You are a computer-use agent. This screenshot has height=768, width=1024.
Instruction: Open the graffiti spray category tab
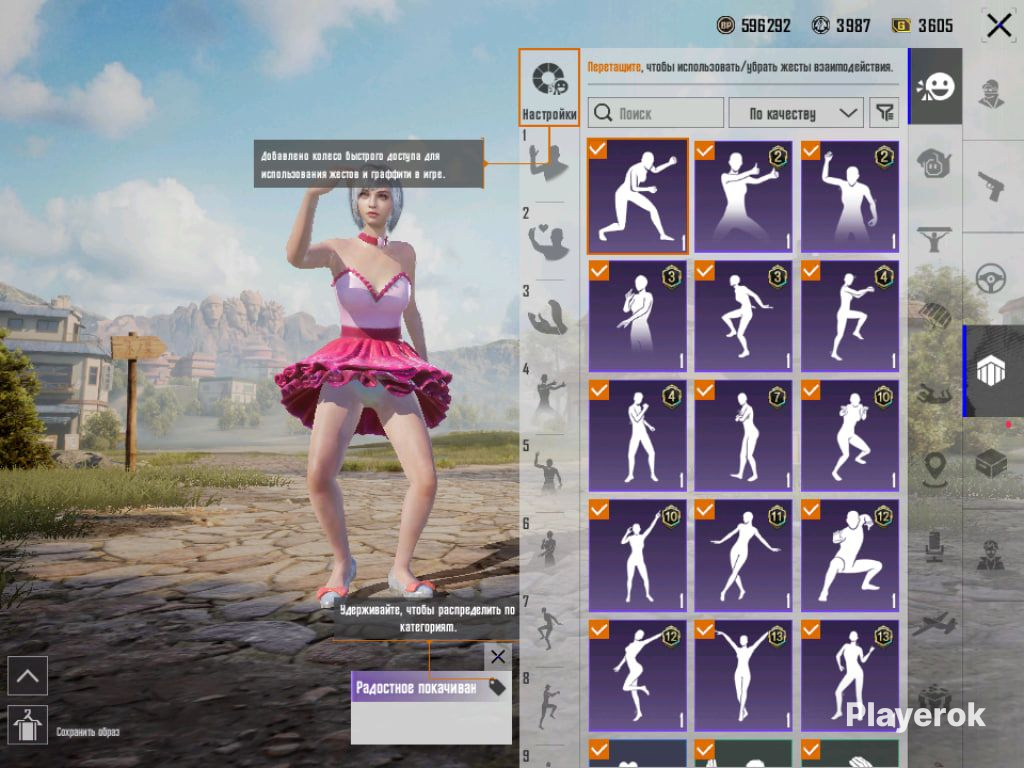pos(935,163)
